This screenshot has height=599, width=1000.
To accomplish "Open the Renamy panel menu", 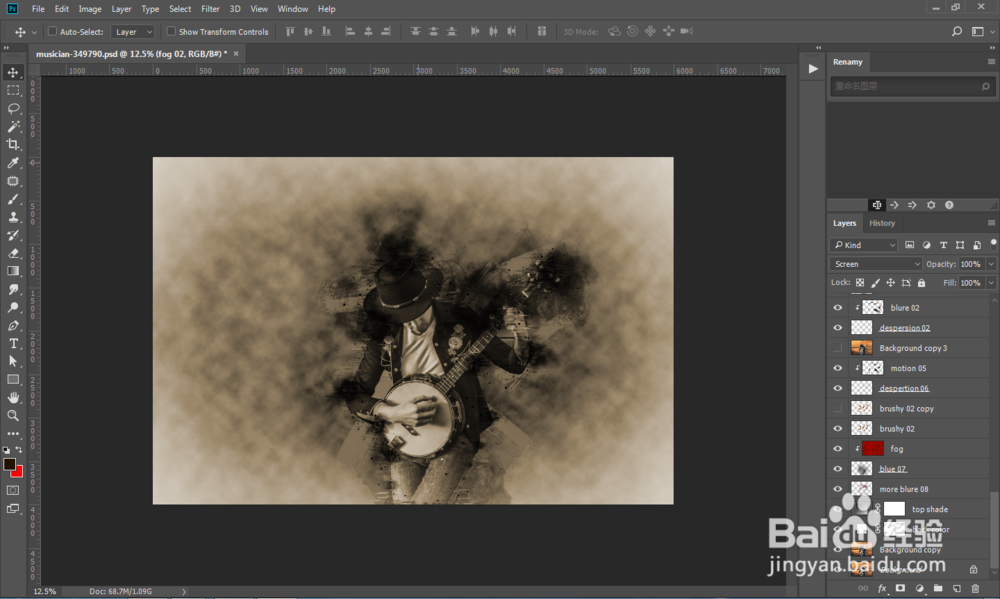I will pyautogui.click(x=991, y=62).
